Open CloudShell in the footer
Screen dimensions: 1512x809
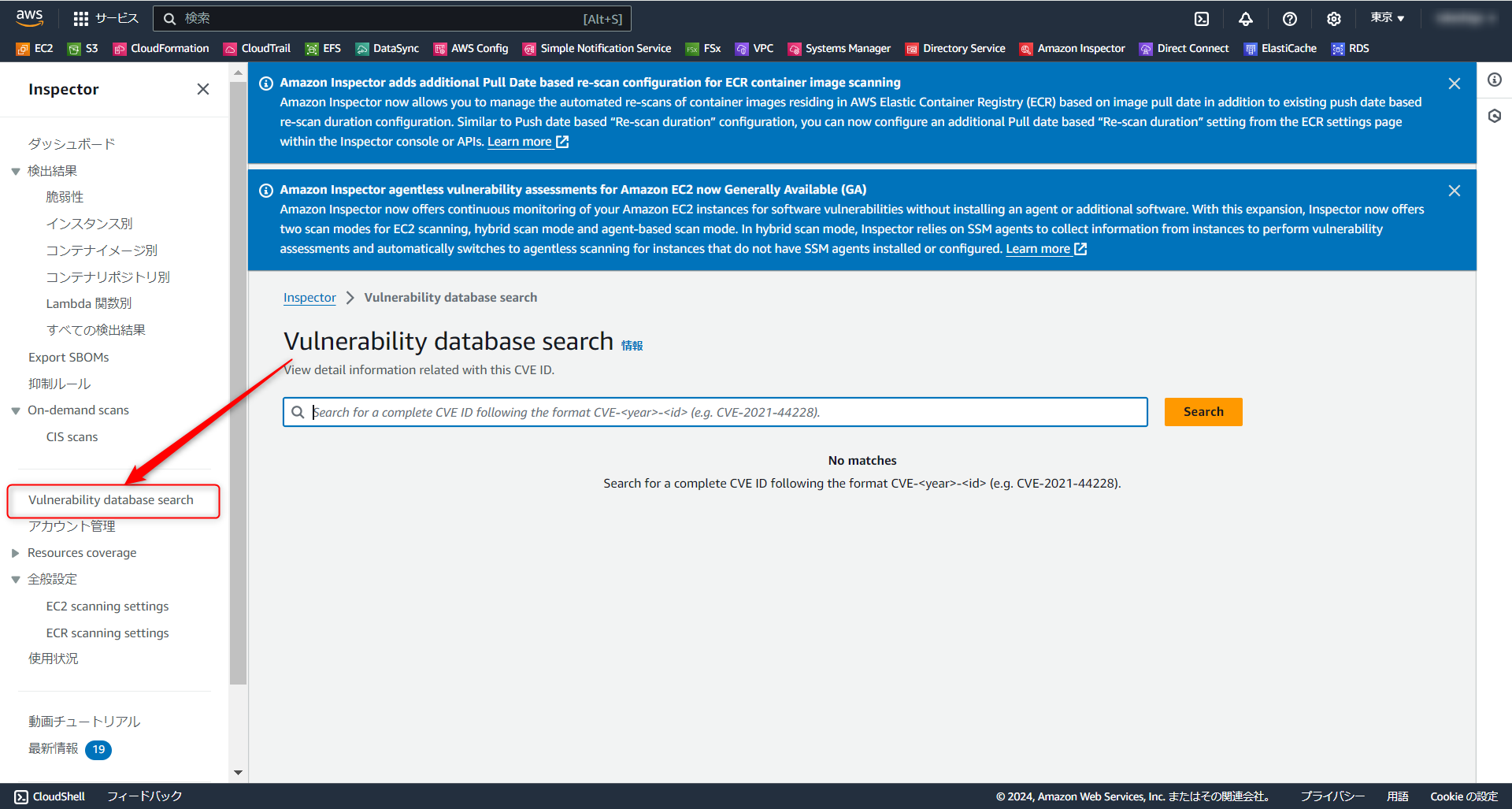click(x=50, y=796)
